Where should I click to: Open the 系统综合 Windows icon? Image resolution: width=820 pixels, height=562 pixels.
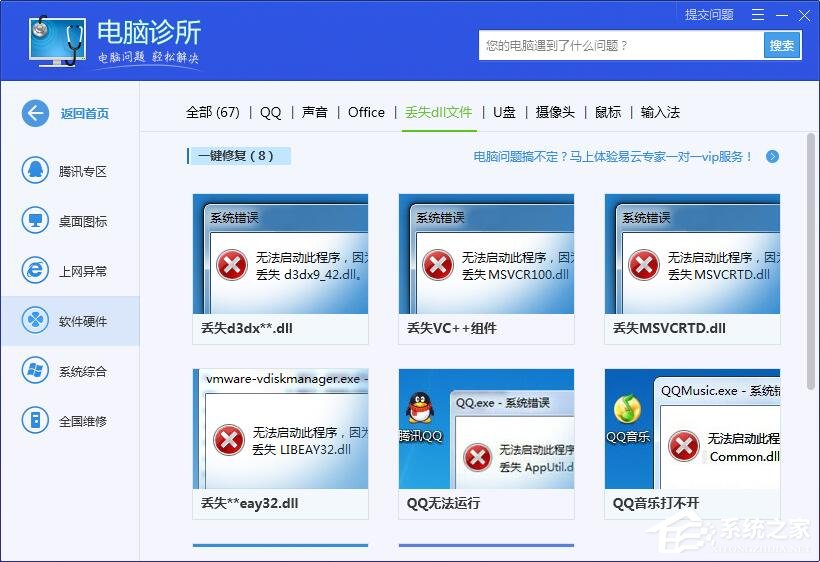coord(35,371)
